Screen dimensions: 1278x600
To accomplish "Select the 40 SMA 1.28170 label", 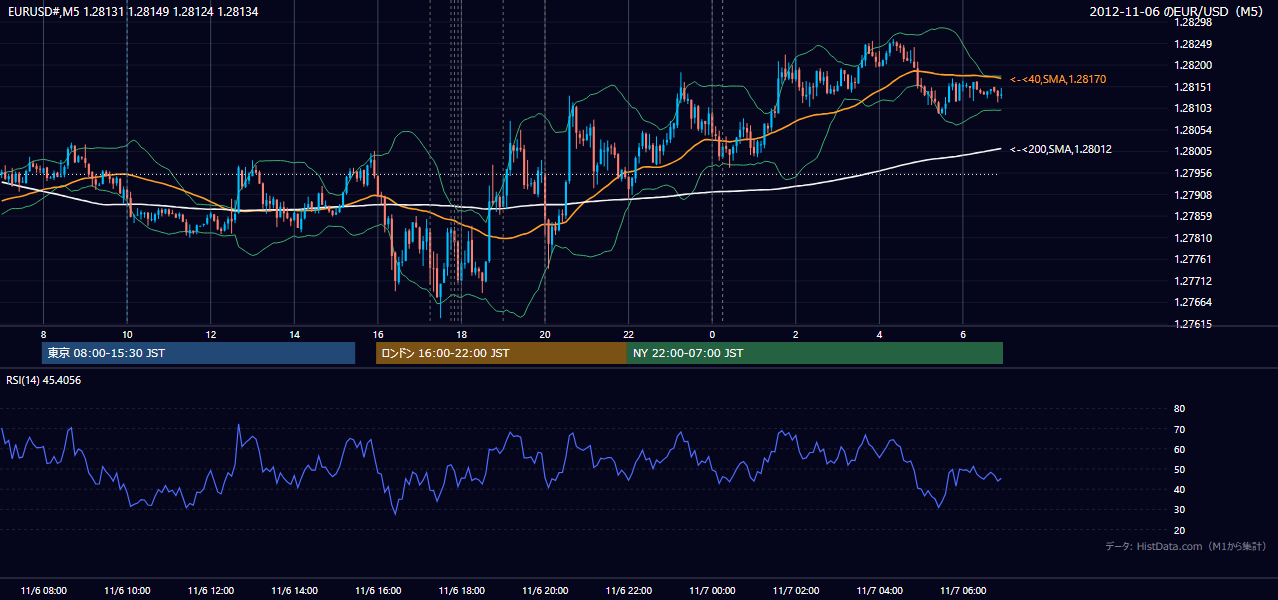I will click(1058, 79).
